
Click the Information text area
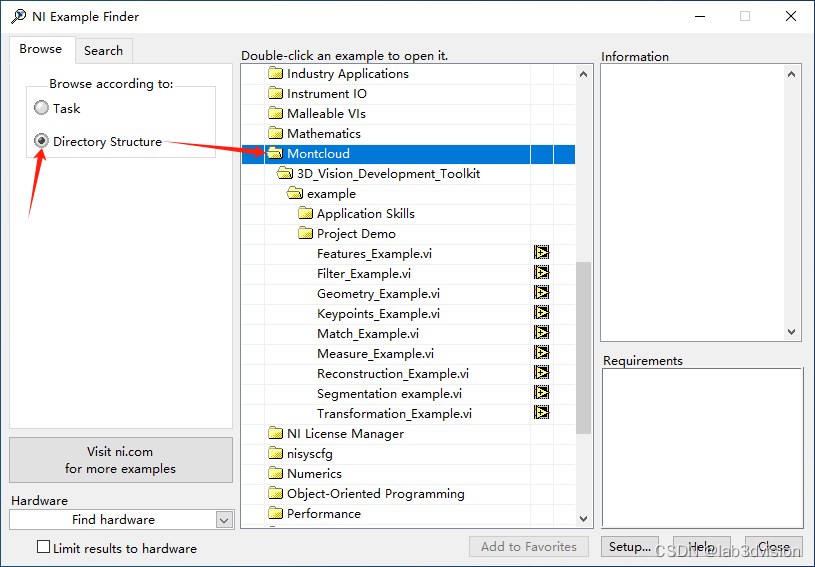[692, 203]
